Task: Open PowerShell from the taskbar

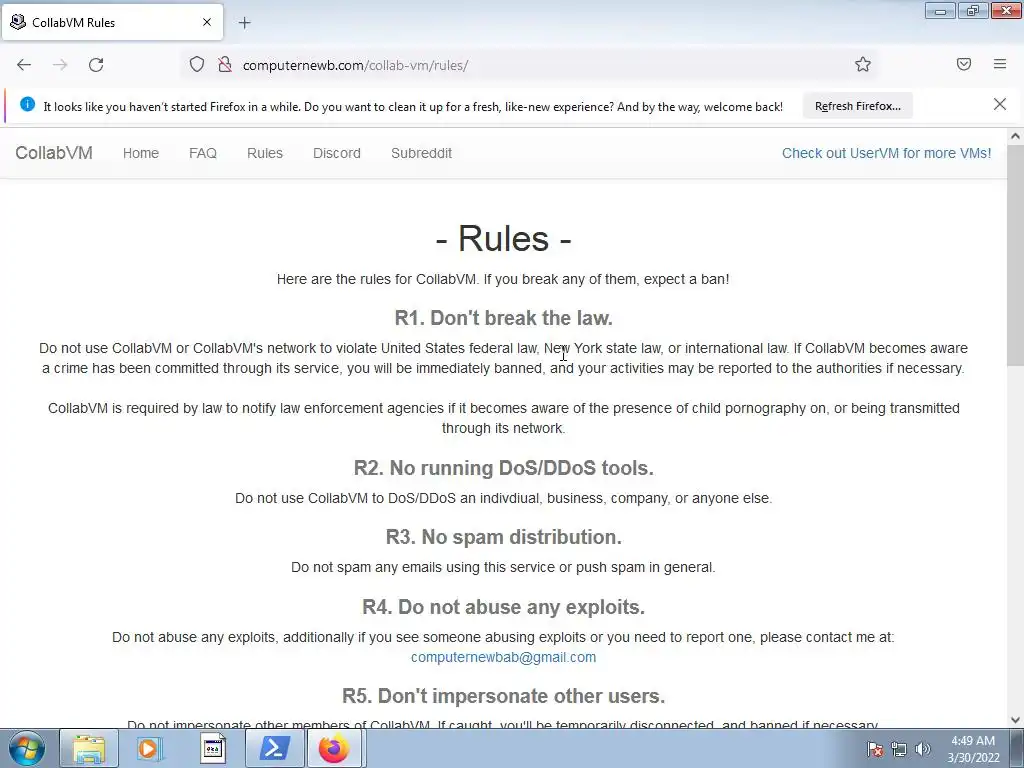Action: (x=274, y=748)
